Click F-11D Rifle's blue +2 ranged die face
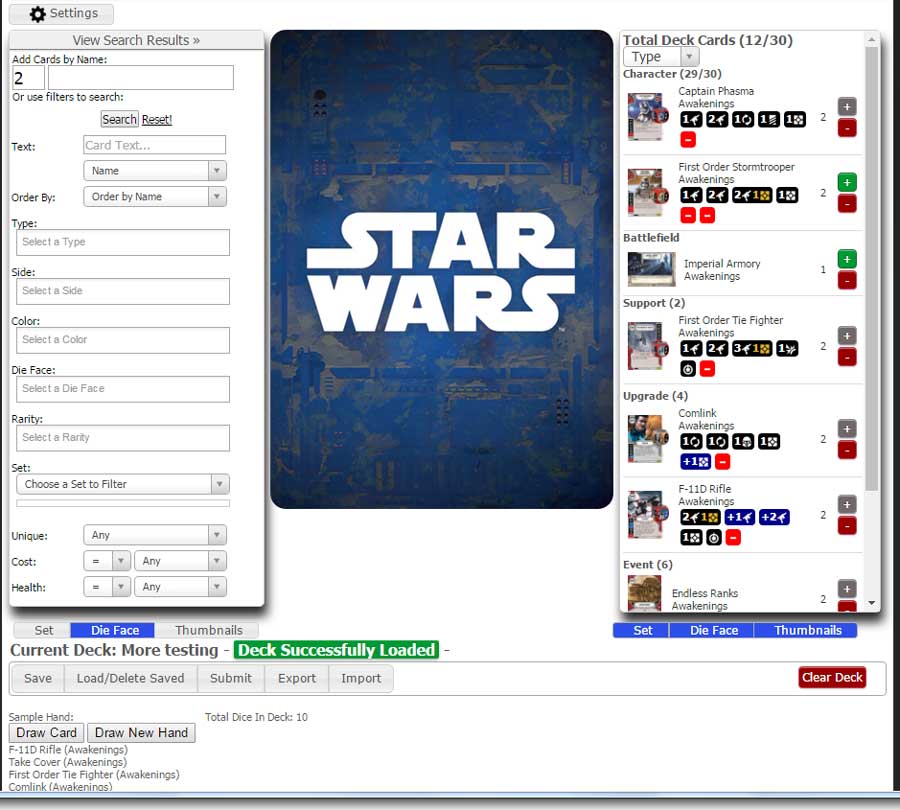 [x=774, y=517]
